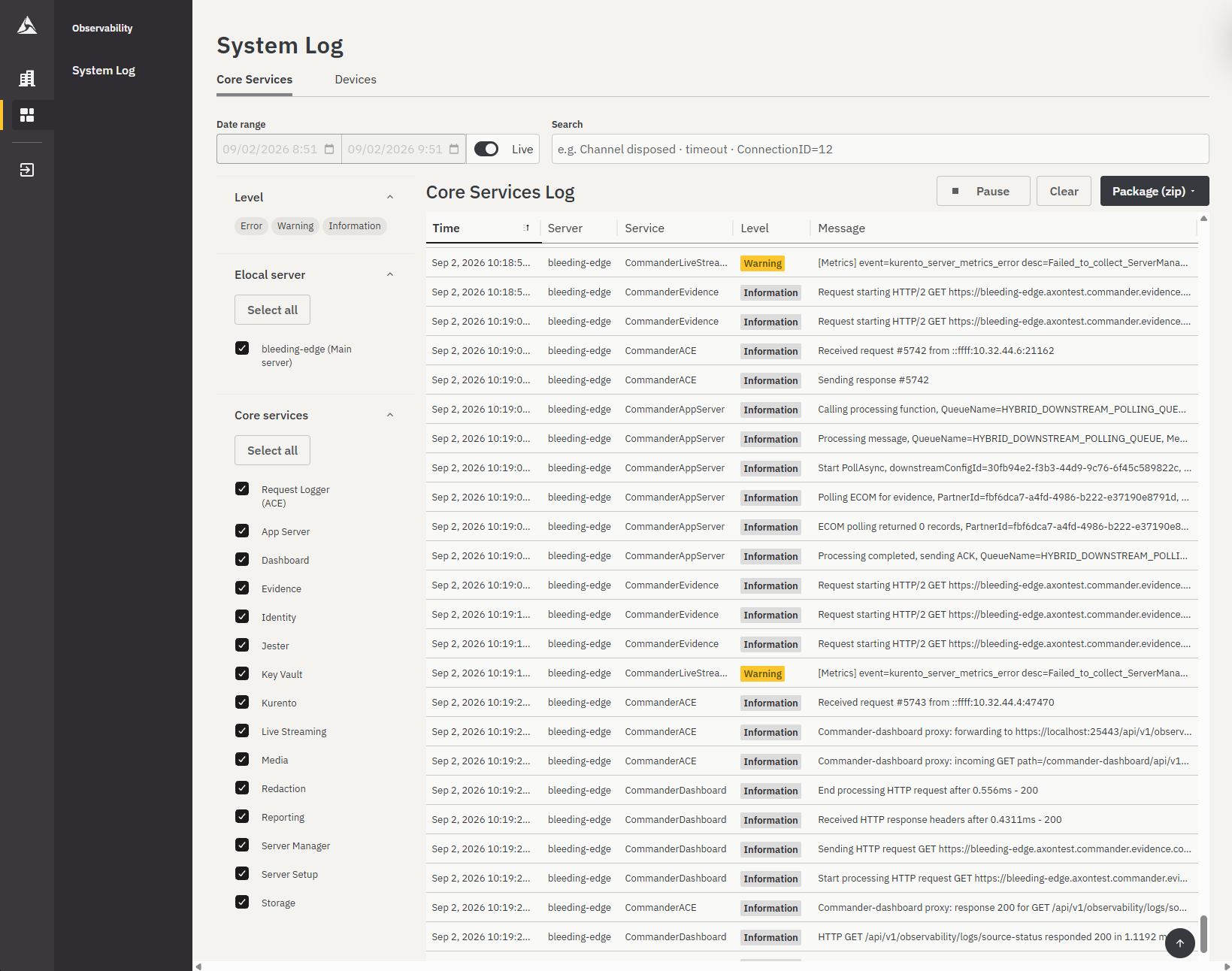Click the scroll-to-top arrow button

(1180, 943)
